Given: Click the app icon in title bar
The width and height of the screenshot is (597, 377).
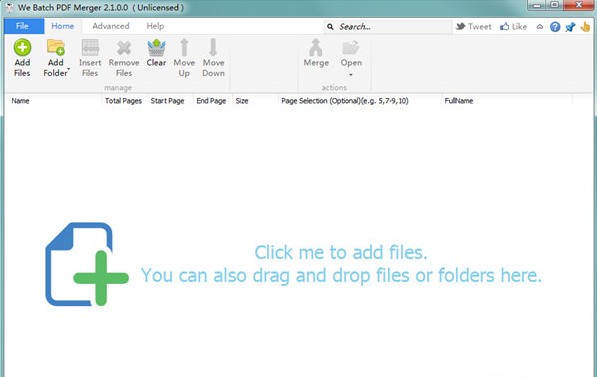Looking at the screenshot, I should click(10, 8).
